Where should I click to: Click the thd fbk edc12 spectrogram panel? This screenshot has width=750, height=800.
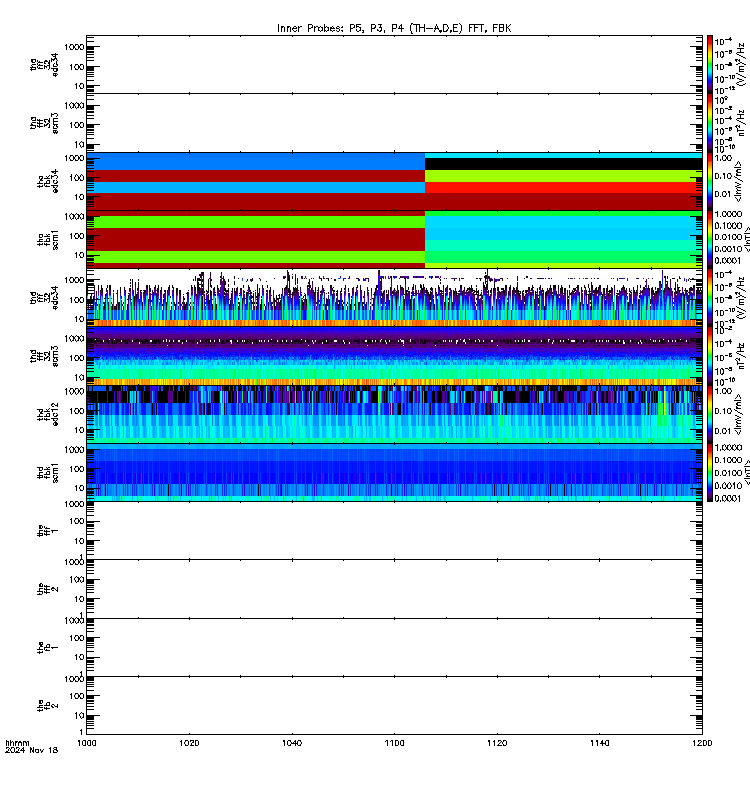coord(394,414)
